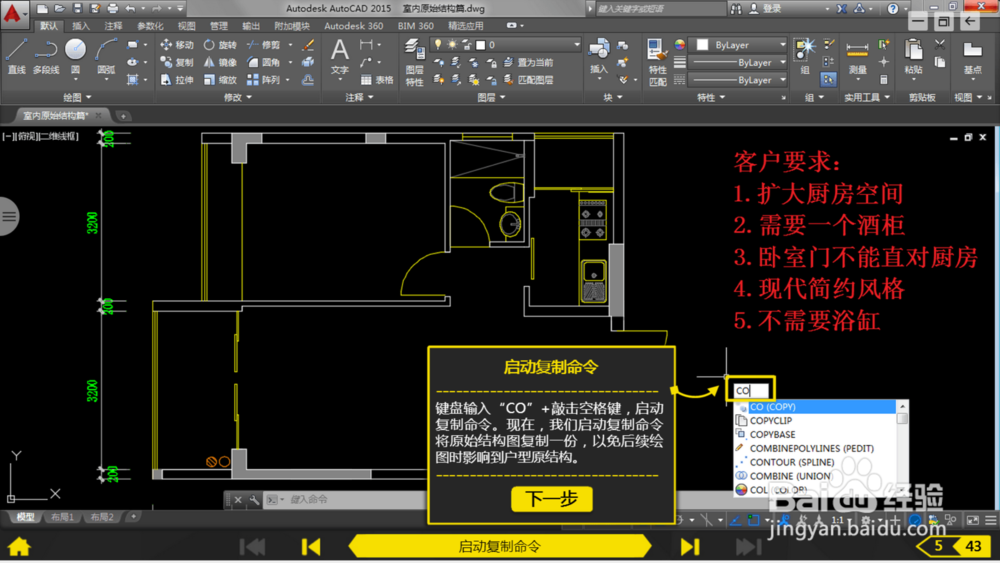Click the undo arrow in quick access toolbar
Image resolution: width=1000 pixels, height=563 pixels.
(x=130, y=8)
